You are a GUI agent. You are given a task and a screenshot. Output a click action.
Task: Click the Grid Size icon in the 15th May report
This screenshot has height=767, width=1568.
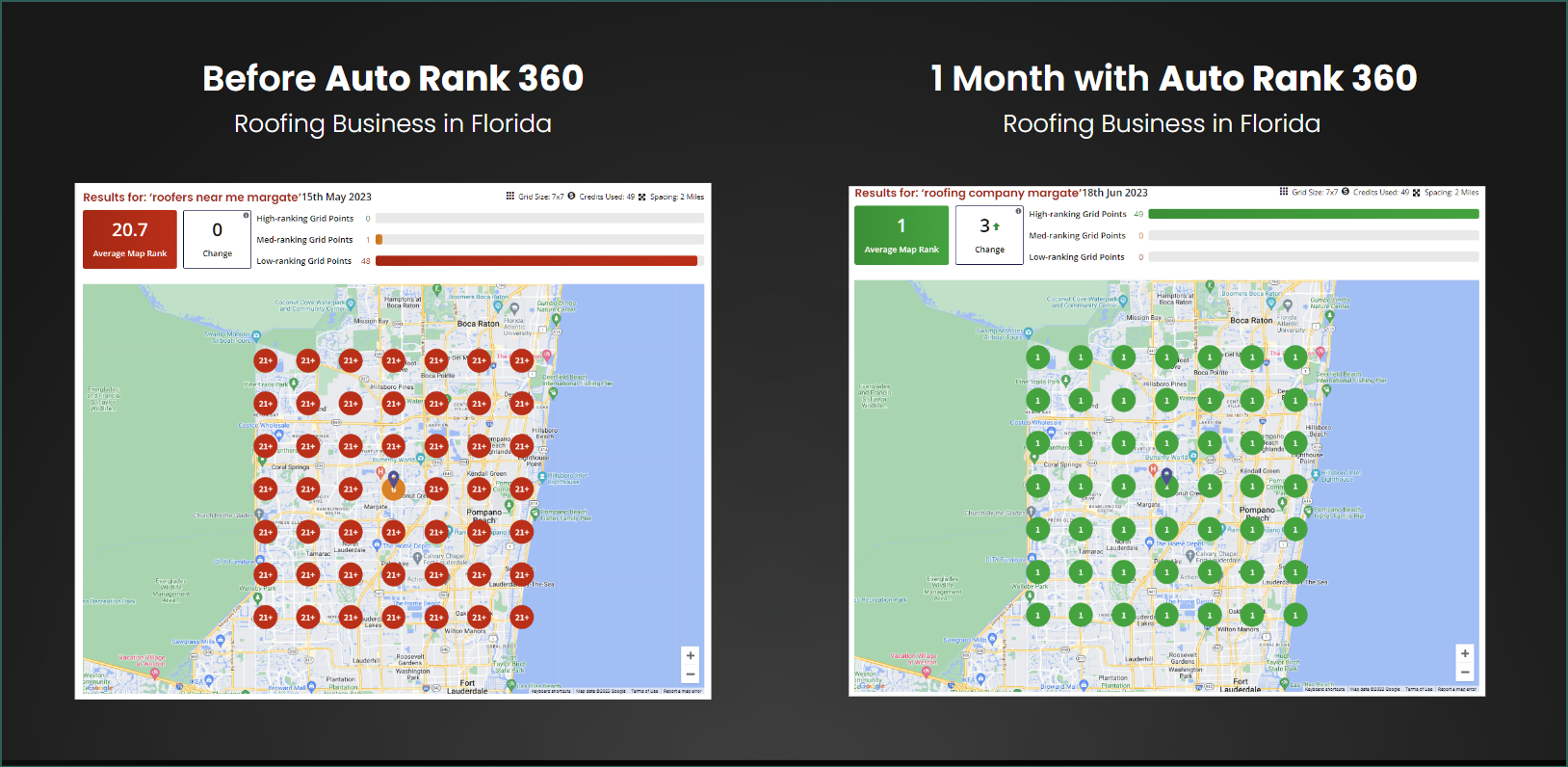point(510,196)
